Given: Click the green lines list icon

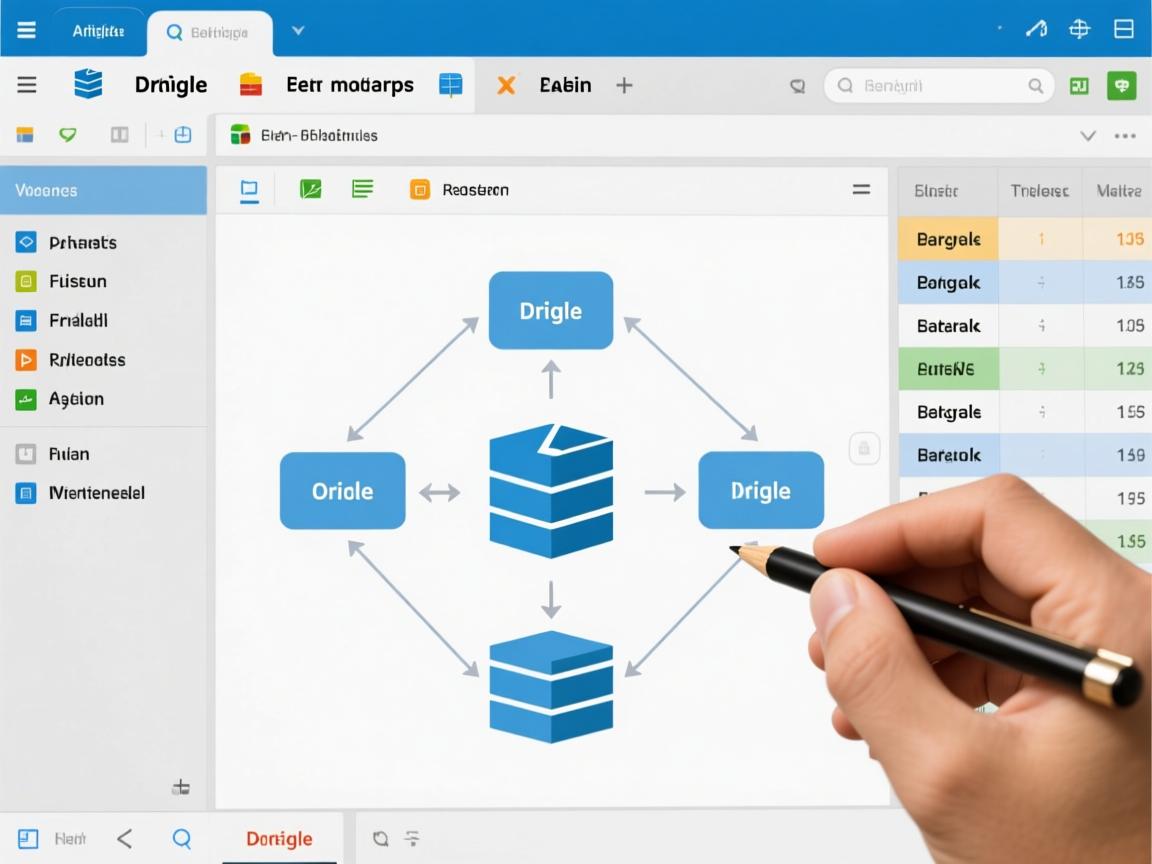Looking at the screenshot, I should tap(362, 189).
